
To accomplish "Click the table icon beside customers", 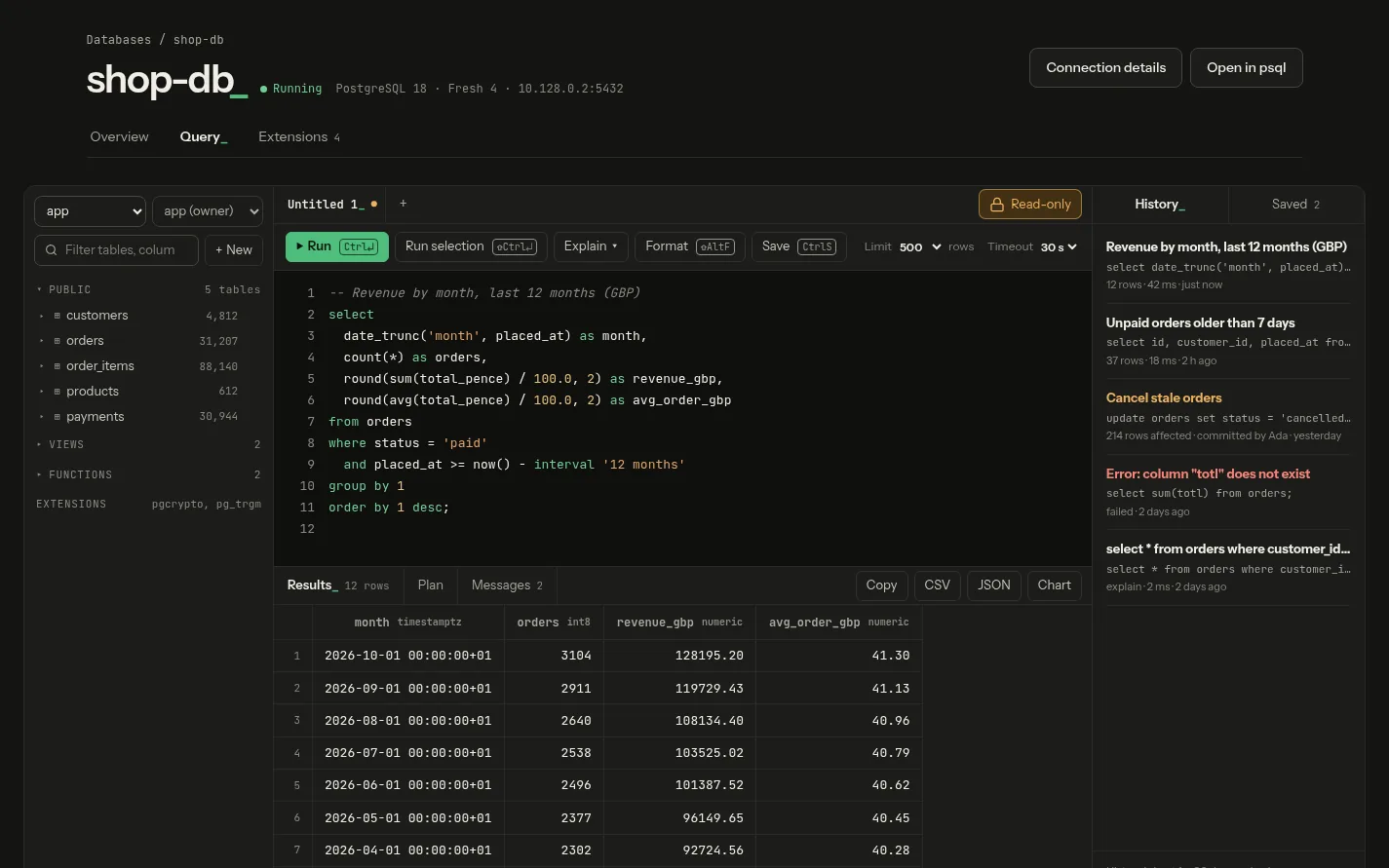I will pyautogui.click(x=58, y=316).
